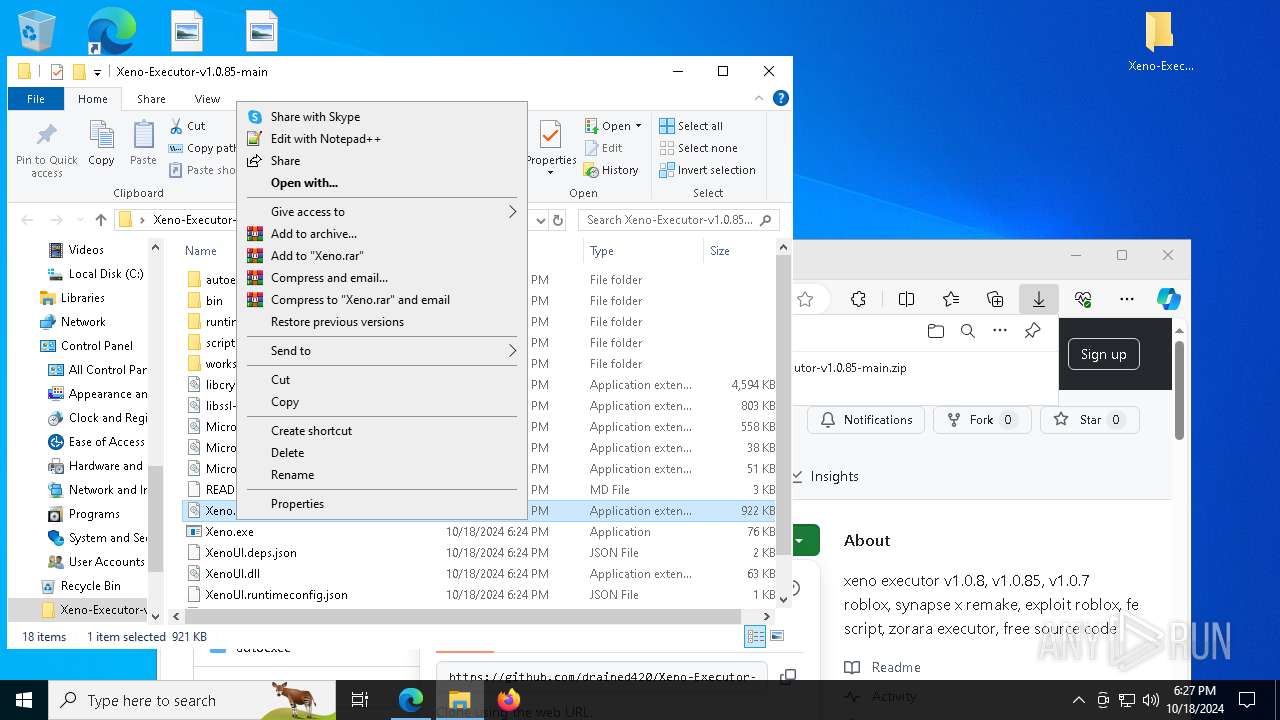The image size is (1280, 720).
Task: Select the Xeno.exe file row
Action: pyautogui.click(x=480, y=532)
